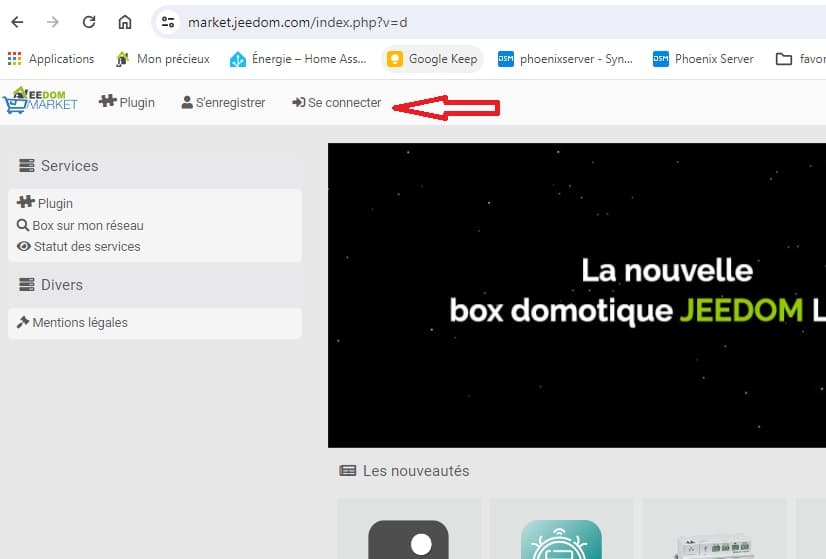The width and height of the screenshot is (826, 559).
Task: Open Box sur mon réseau
Action: click(80, 225)
